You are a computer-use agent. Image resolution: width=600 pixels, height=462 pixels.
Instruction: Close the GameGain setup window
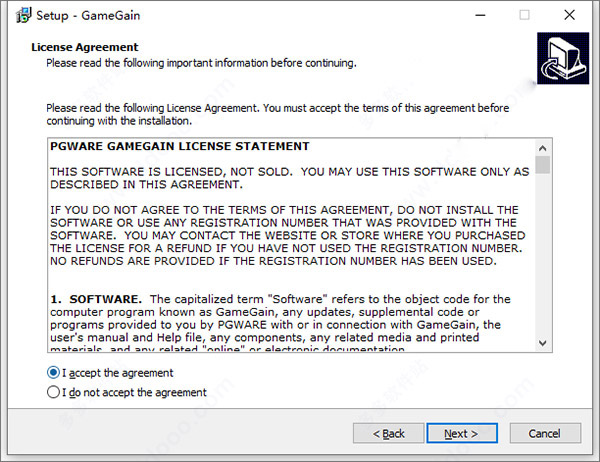571,16
